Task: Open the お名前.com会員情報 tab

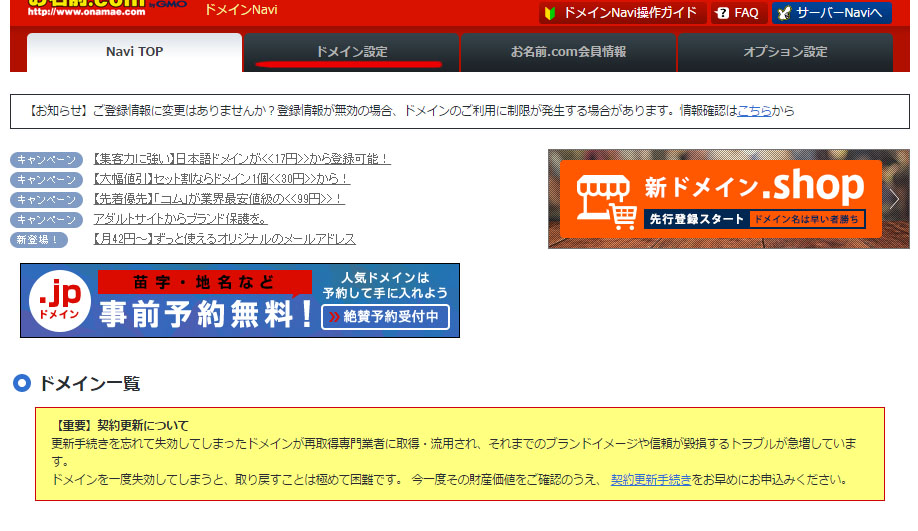Action: pos(568,52)
